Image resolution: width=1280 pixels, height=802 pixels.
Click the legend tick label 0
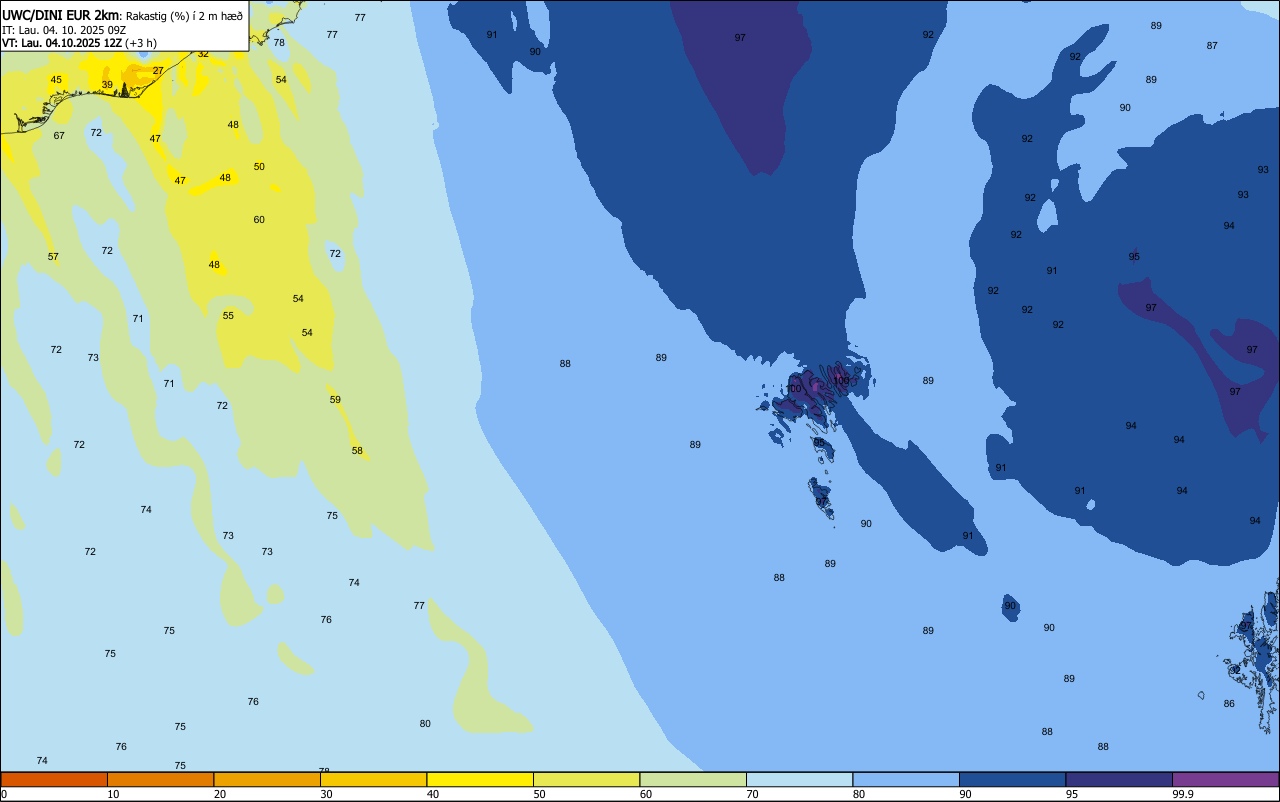click(4, 794)
